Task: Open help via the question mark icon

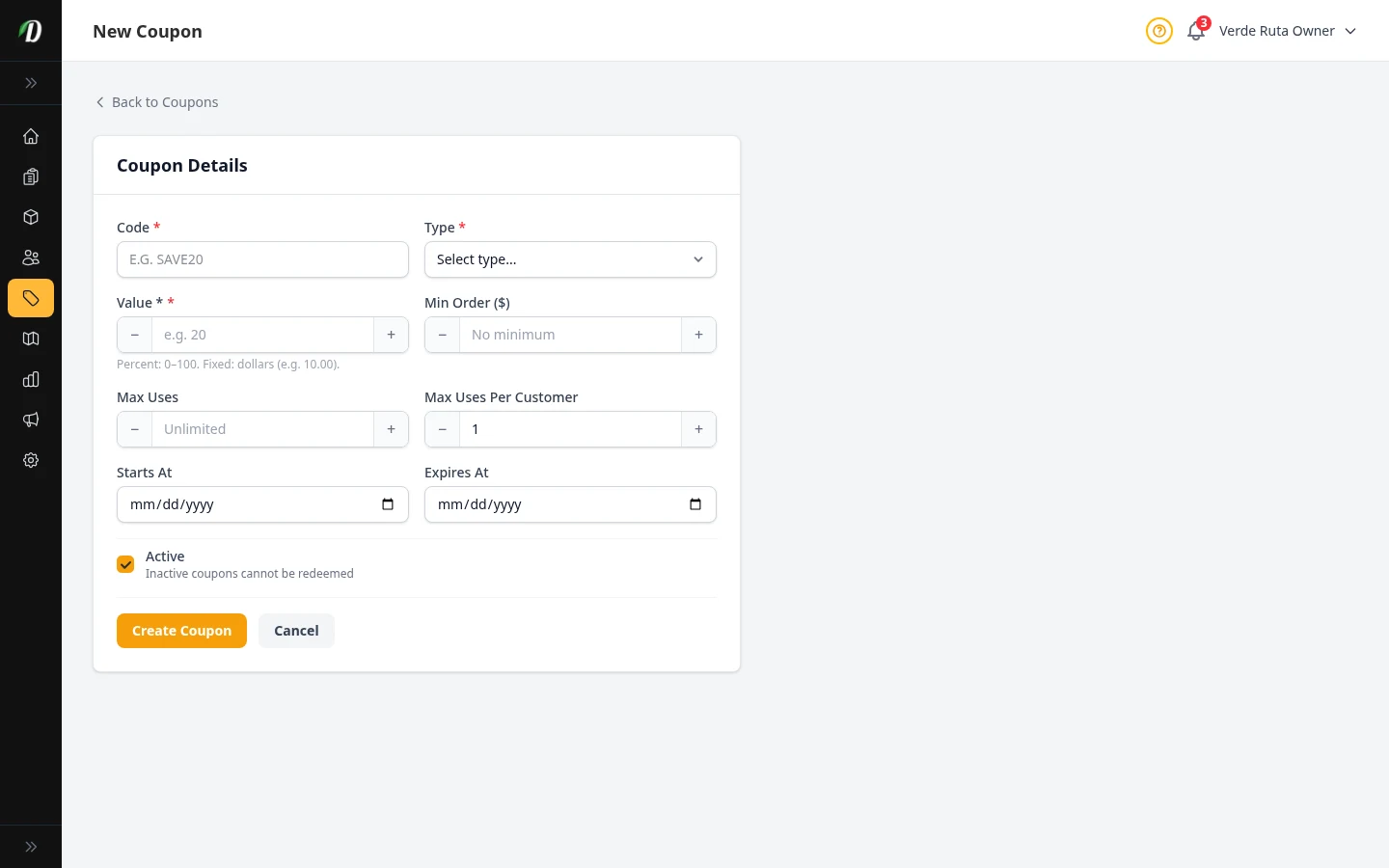Action: pyautogui.click(x=1158, y=31)
